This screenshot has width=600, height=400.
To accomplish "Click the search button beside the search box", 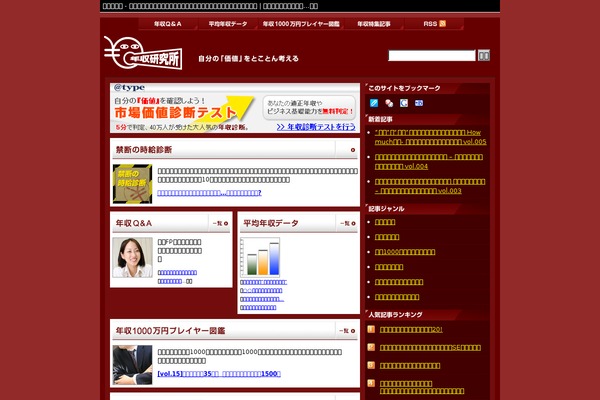I will pos(484,56).
